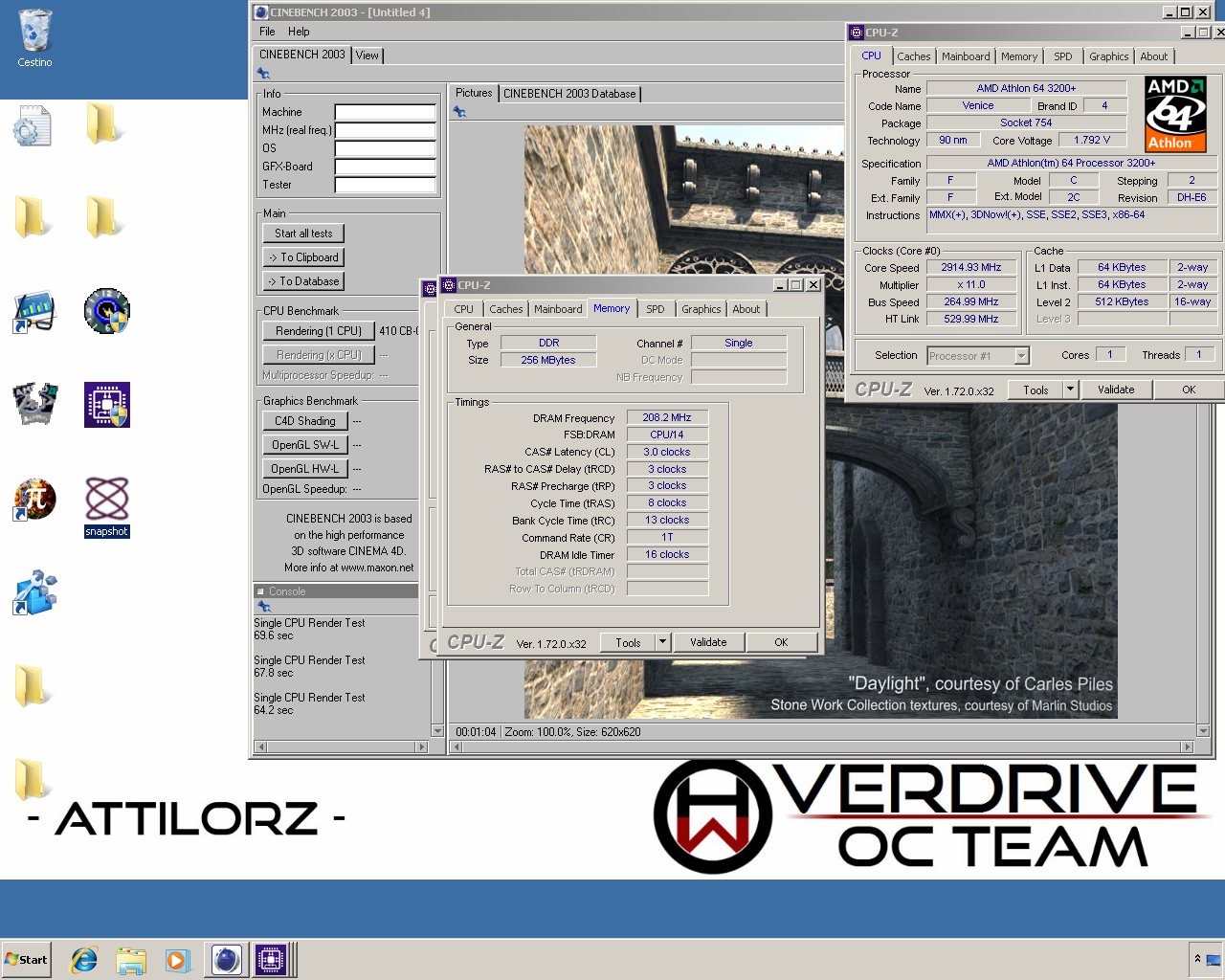
Task: Open Windows Media Player from taskbar
Action: (177, 960)
